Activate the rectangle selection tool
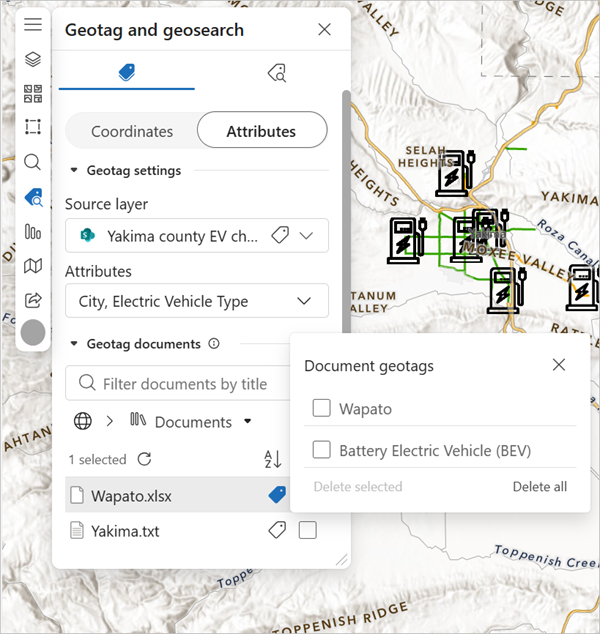Viewport: 600px width, 634px height. (x=33, y=127)
